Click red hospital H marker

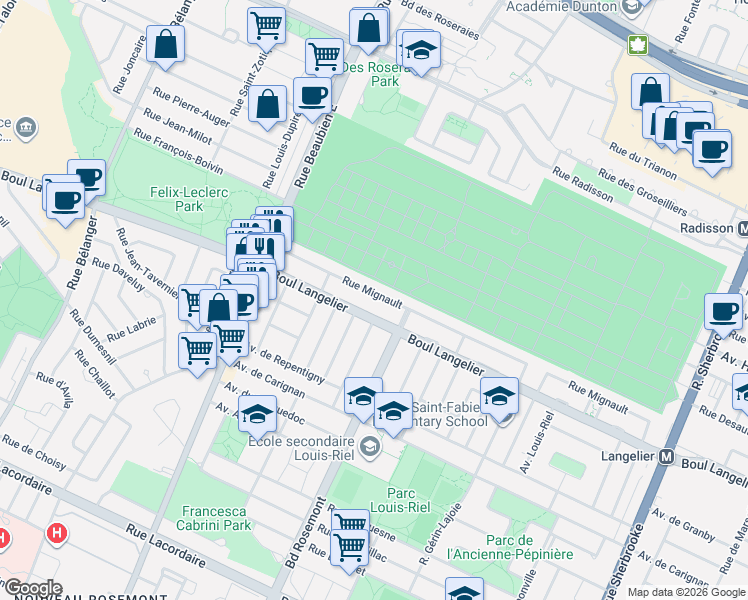(x=57, y=534)
